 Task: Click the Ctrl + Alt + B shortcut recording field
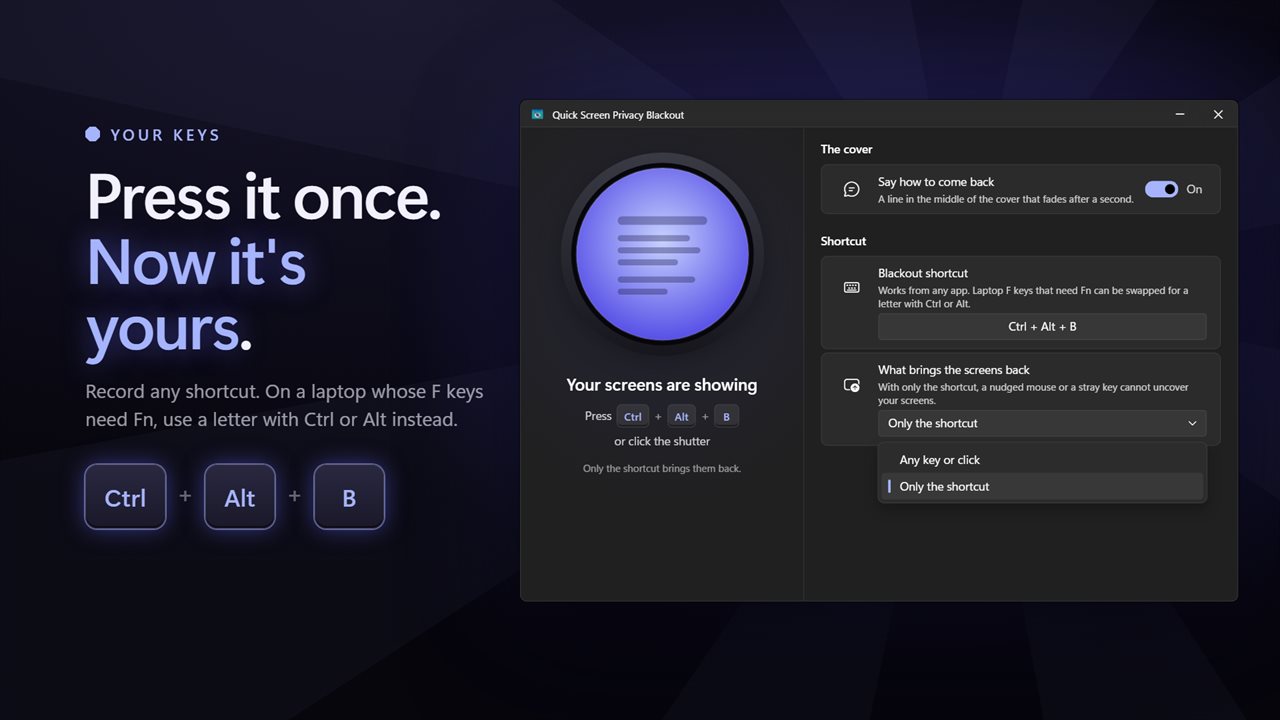(x=1042, y=327)
